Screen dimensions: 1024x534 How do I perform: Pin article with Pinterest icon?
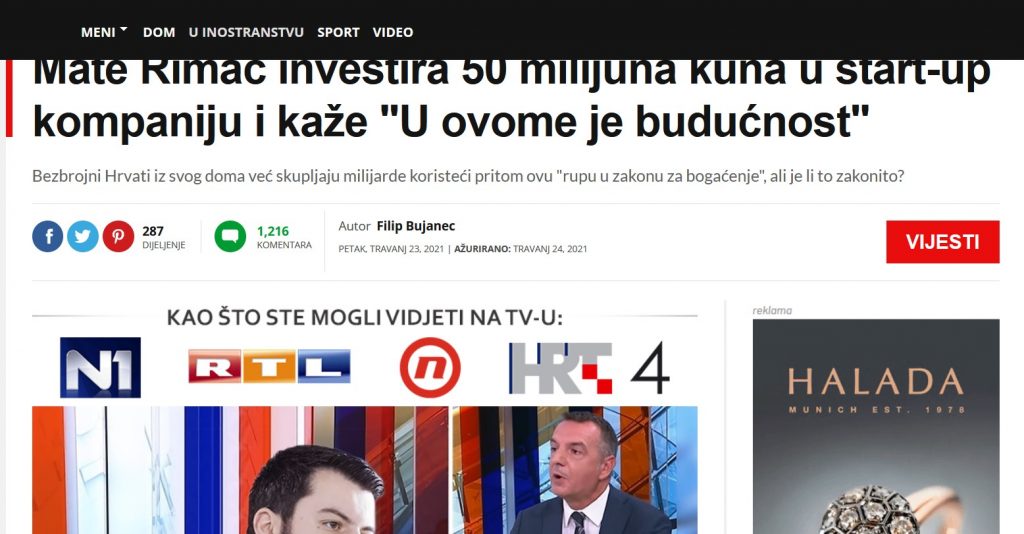point(118,236)
